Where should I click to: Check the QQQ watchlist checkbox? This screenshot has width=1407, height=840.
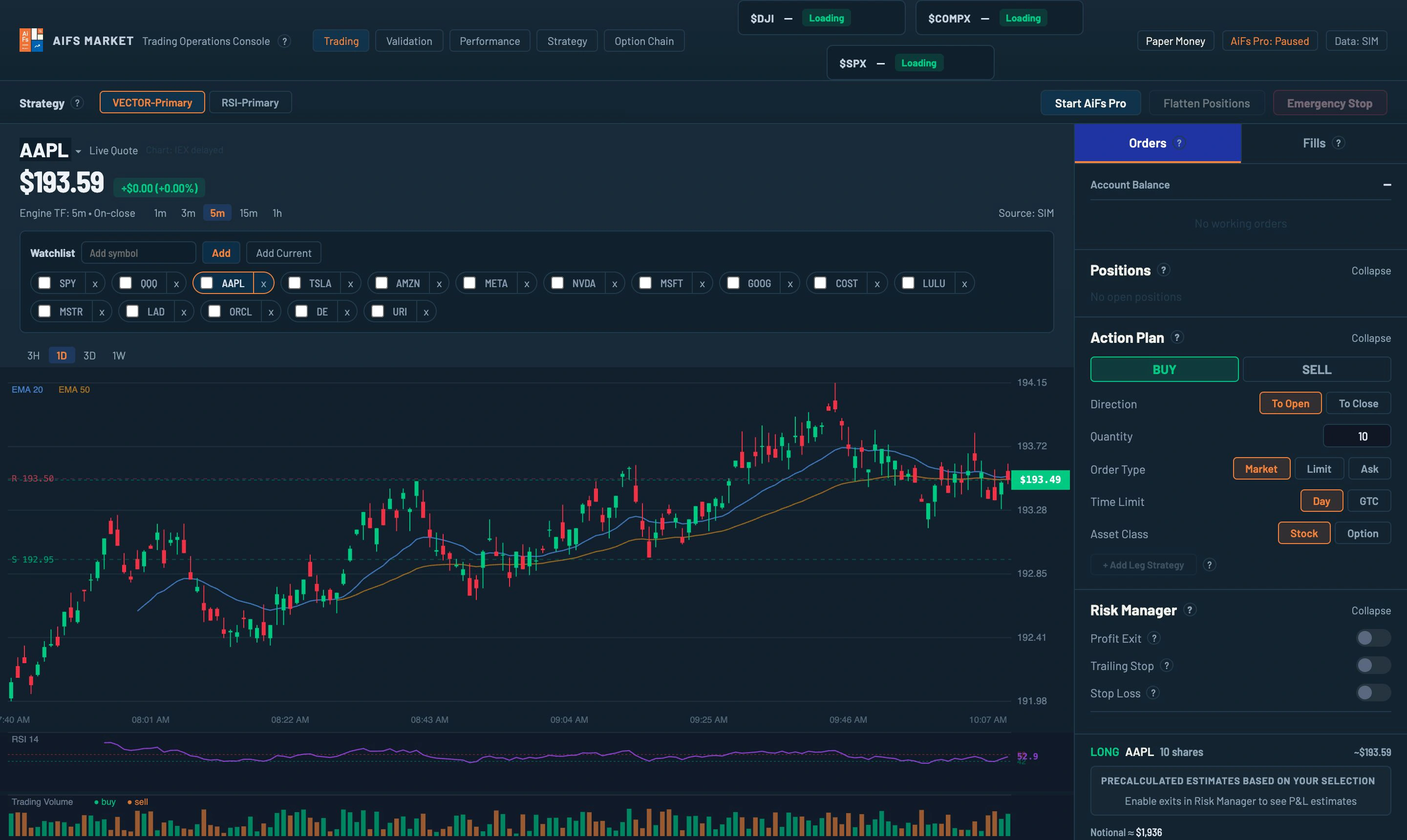[x=126, y=283]
